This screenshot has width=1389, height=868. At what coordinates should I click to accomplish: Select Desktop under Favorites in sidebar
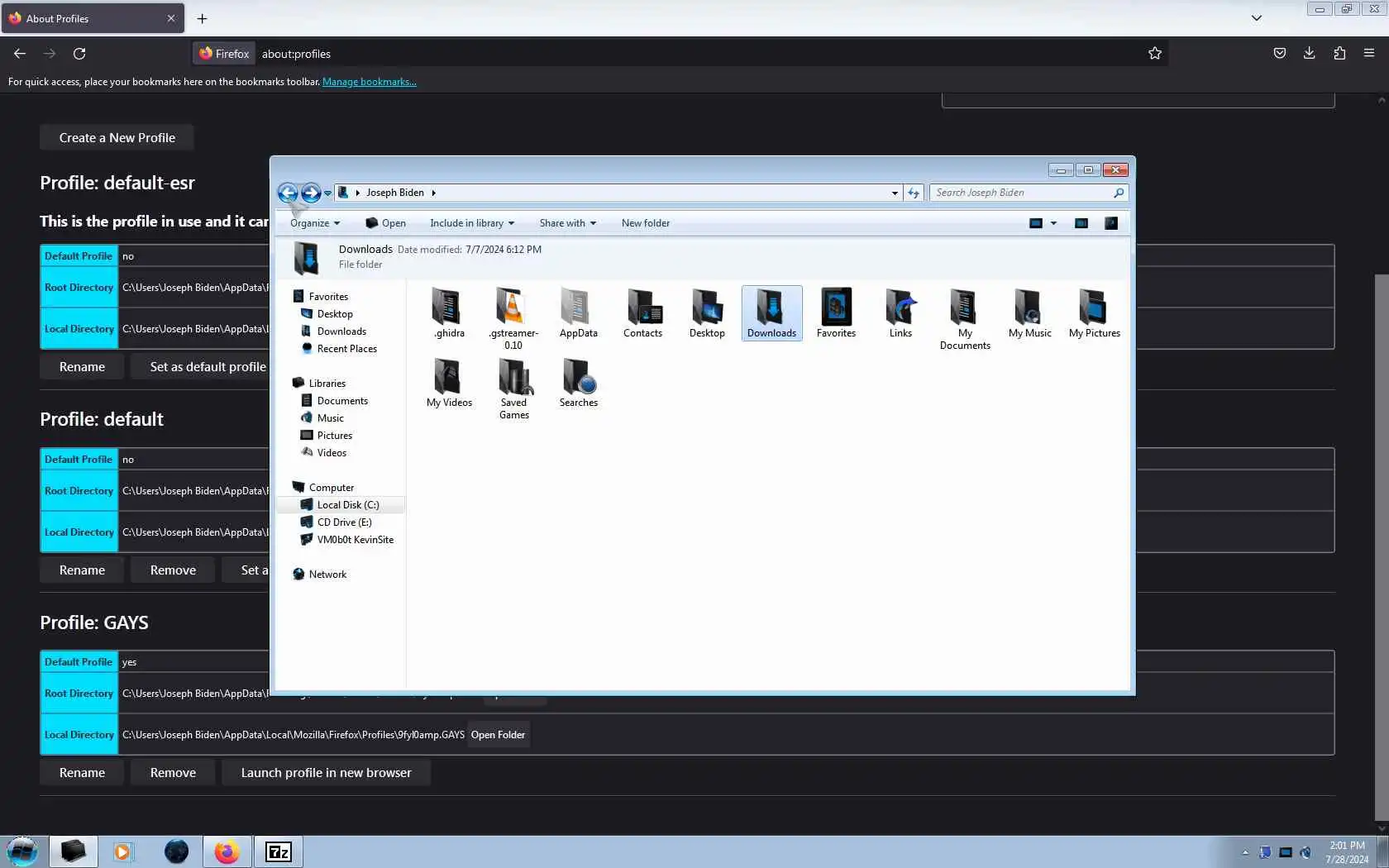click(x=334, y=314)
